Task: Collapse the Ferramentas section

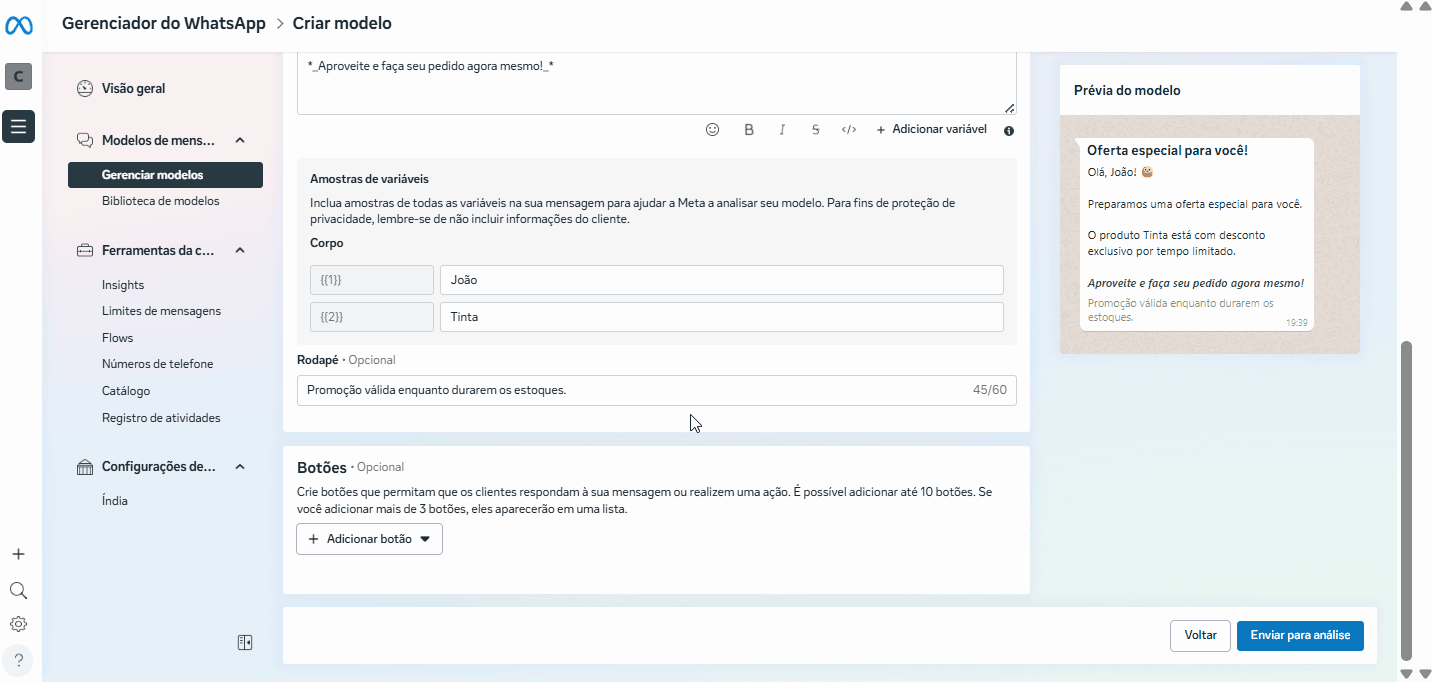Action: click(x=240, y=251)
